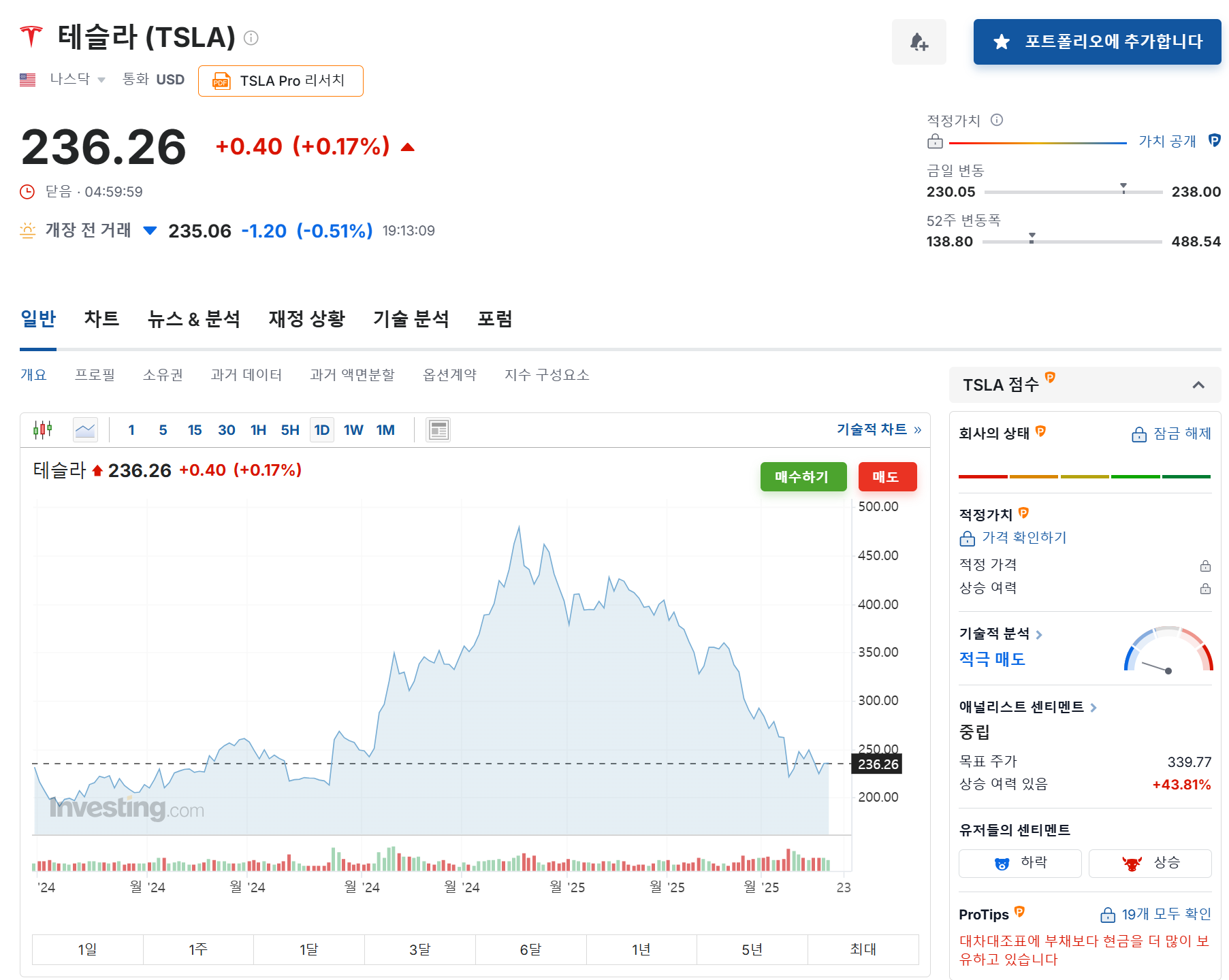Open 애널리스트 센티멘트 section chevron
Viewport: 1229px width, 980px height.
pos(1094,708)
